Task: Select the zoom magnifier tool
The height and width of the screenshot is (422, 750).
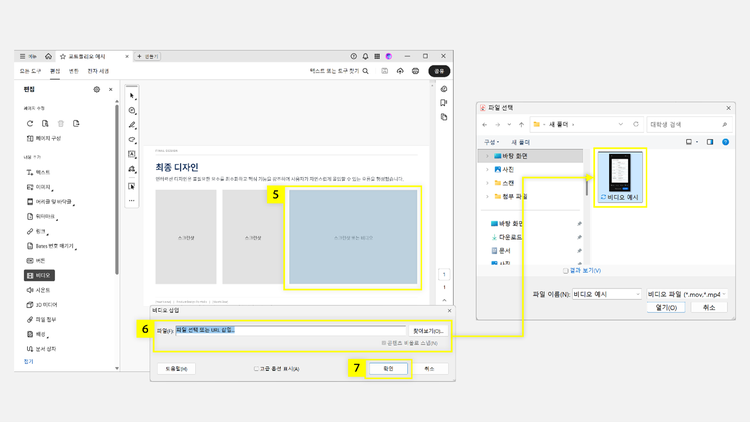Action: [132, 111]
